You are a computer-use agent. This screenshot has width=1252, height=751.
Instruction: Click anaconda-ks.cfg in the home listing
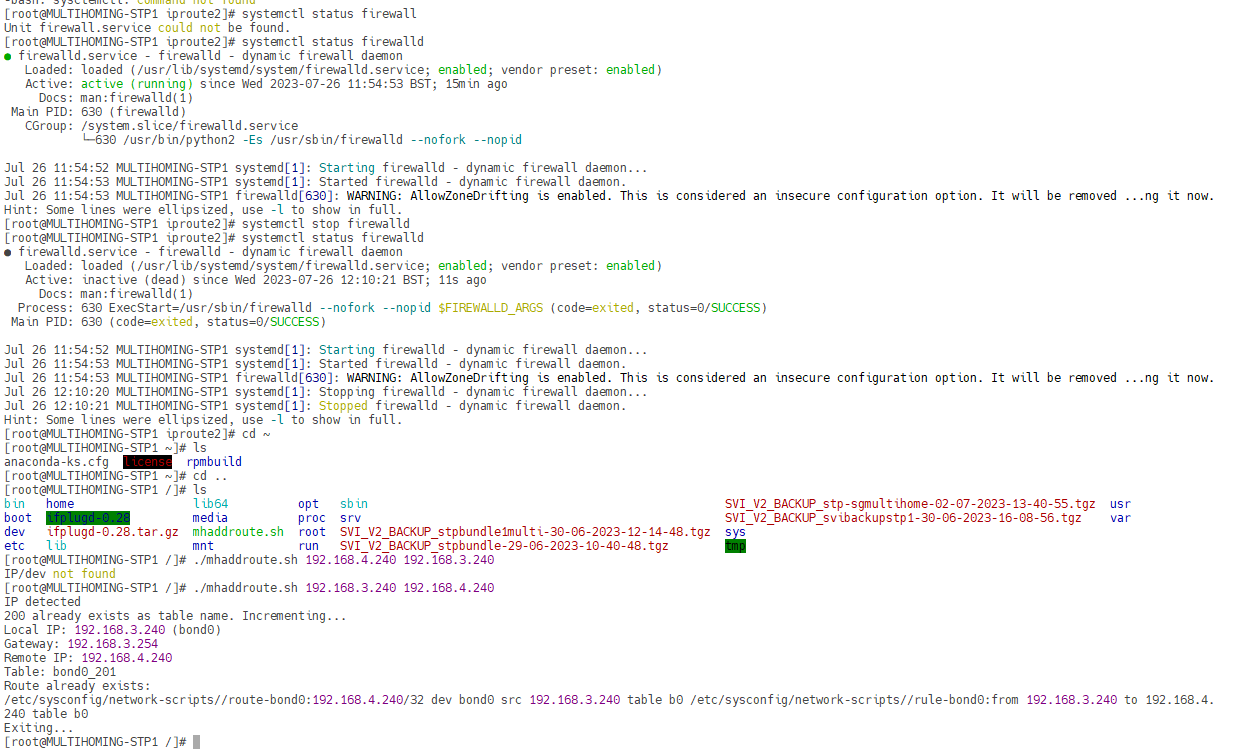(x=56, y=462)
